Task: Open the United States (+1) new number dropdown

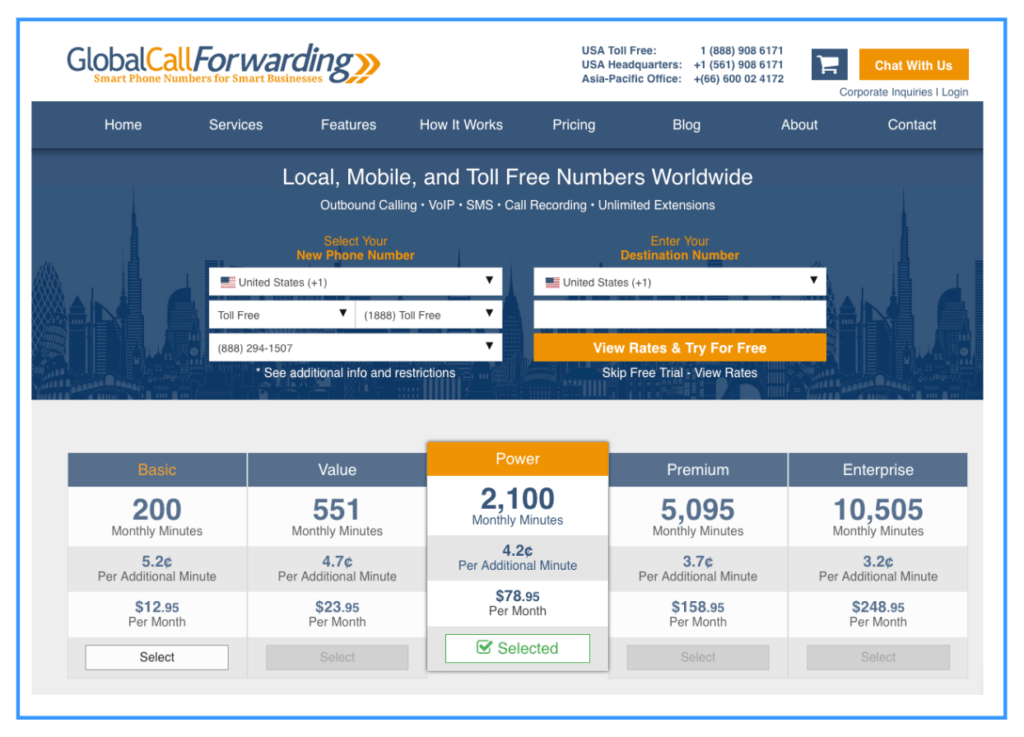Action: click(x=355, y=281)
